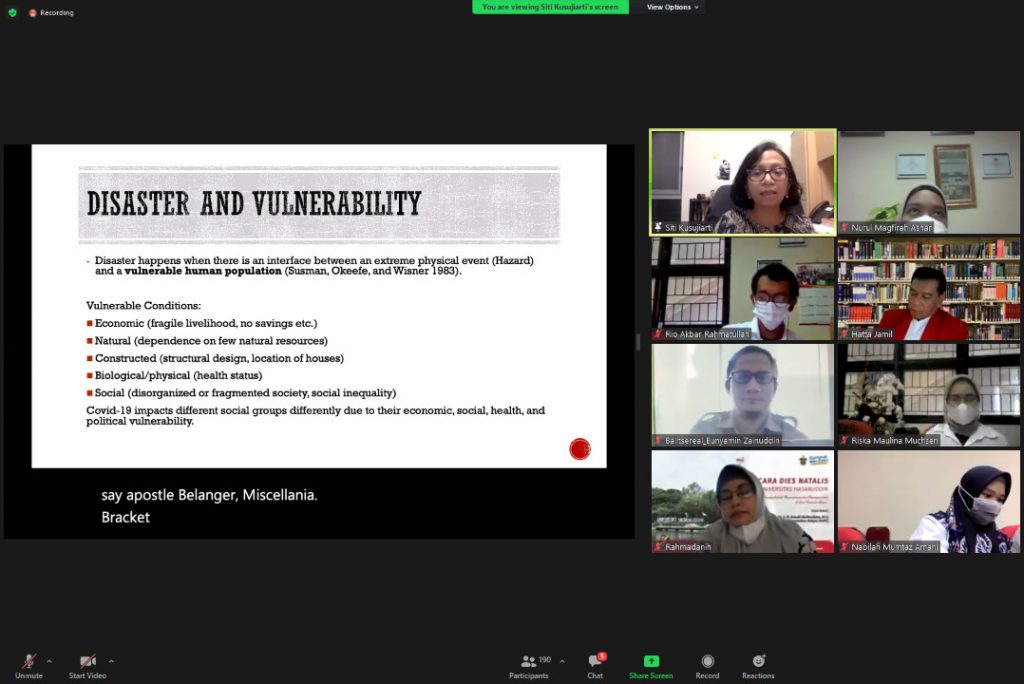This screenshot has width=1024, height=684.
Task: Click the Record icon in the toolbar
Action: (x=707, y=661)
